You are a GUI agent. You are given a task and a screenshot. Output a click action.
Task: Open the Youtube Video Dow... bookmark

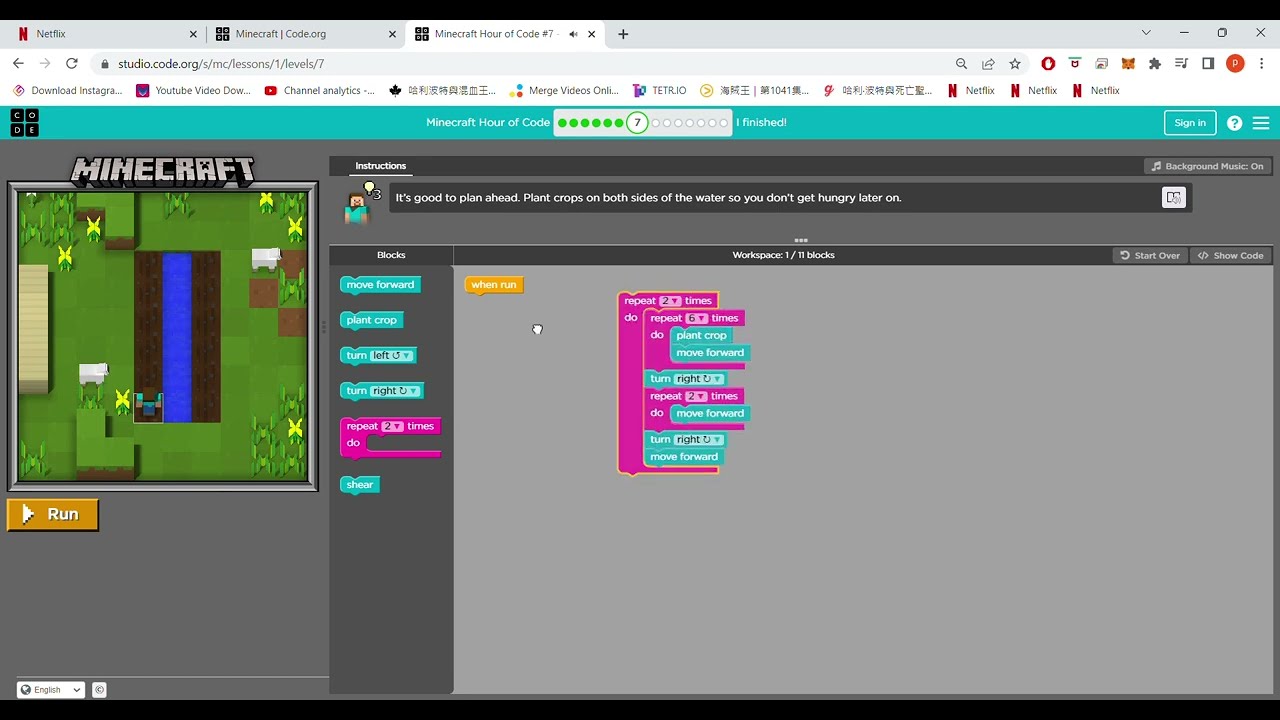coord(193,90)
